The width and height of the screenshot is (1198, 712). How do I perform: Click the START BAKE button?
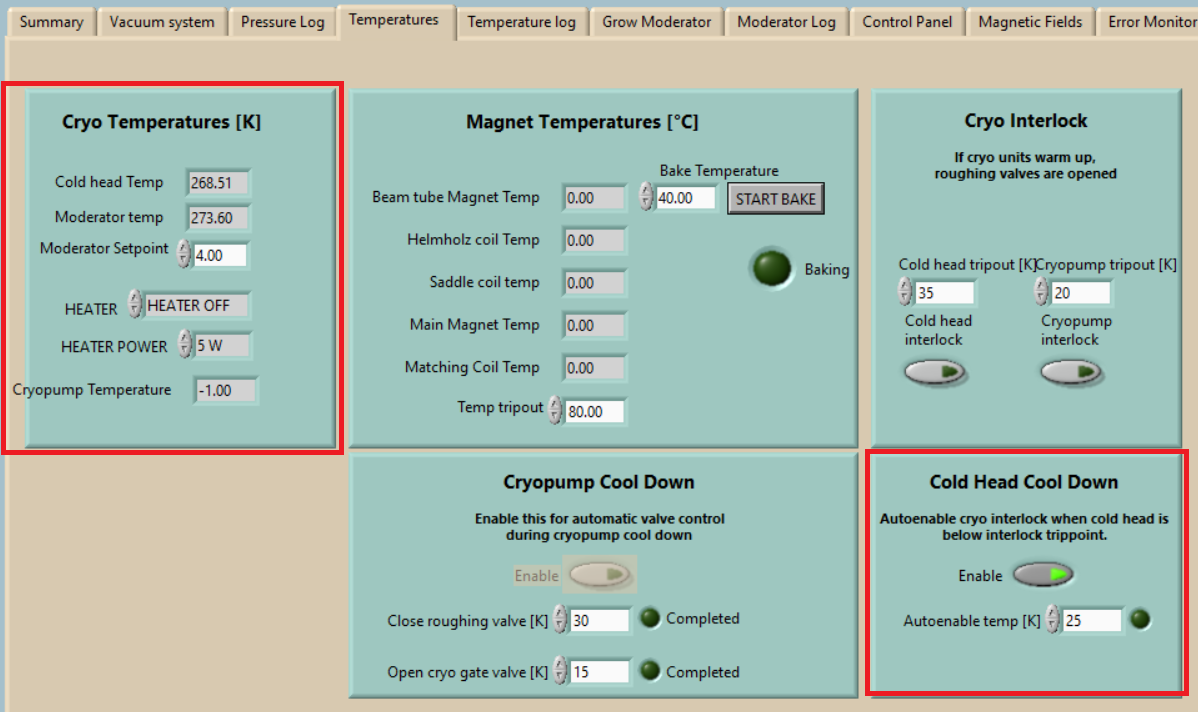coord(775,199)
